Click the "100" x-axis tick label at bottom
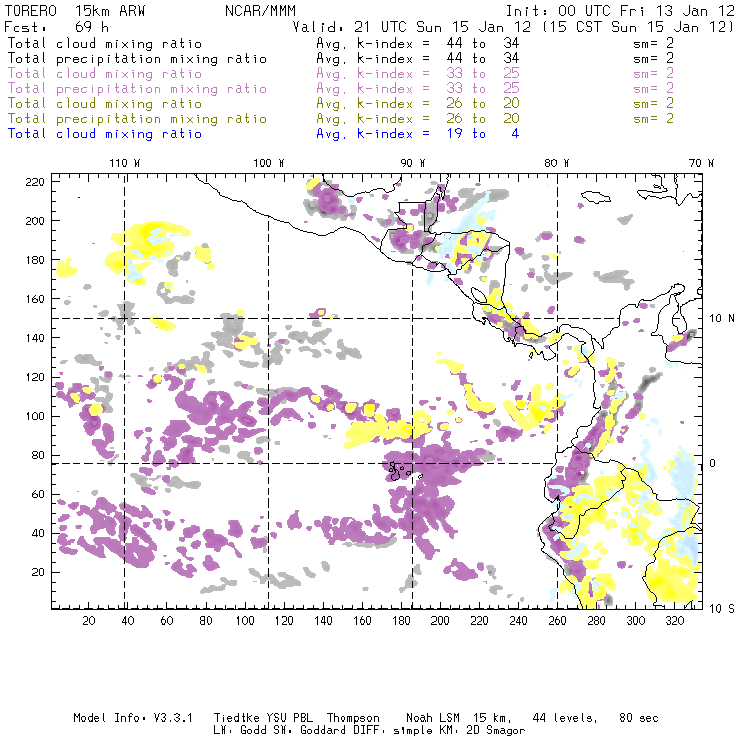 (x=245, y=621)
